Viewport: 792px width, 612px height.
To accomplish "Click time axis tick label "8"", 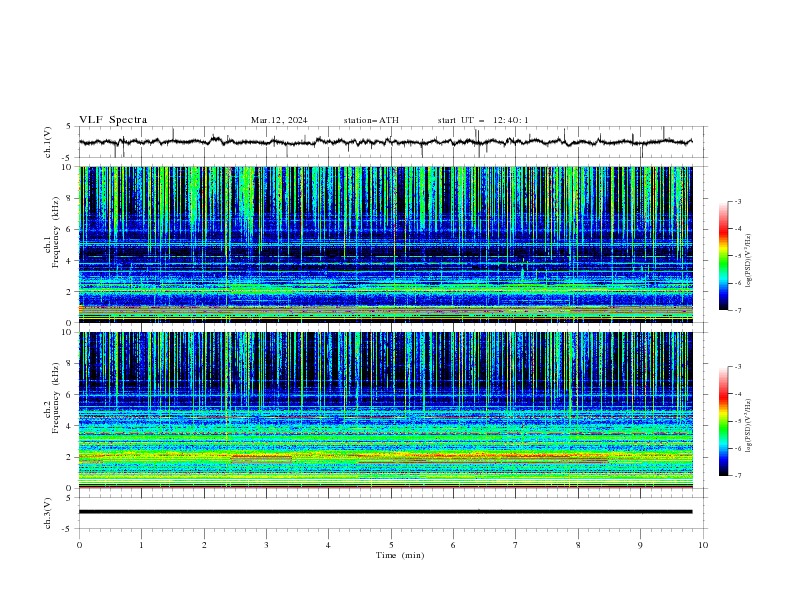I will point(578,545).
